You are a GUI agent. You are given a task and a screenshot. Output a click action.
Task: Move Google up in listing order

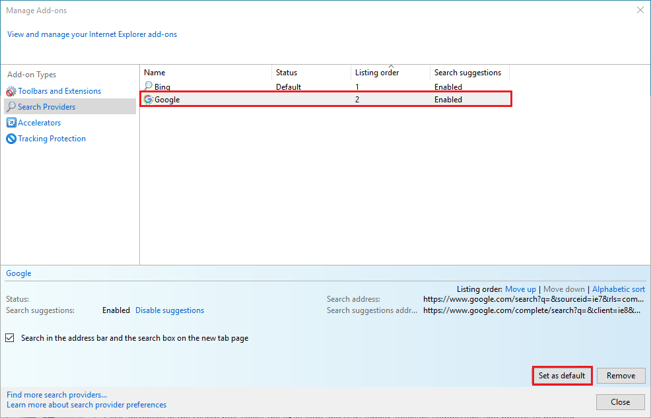coord(520,289)
